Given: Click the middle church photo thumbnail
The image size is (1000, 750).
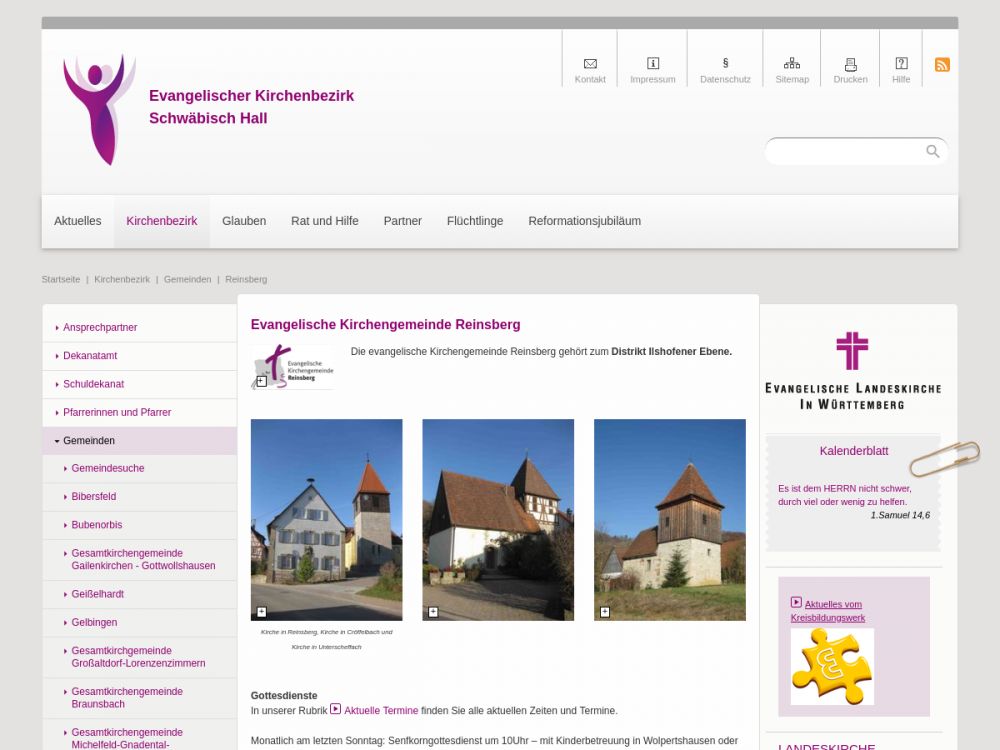Looking at the screenshot, I should click(x=498, y=519).
